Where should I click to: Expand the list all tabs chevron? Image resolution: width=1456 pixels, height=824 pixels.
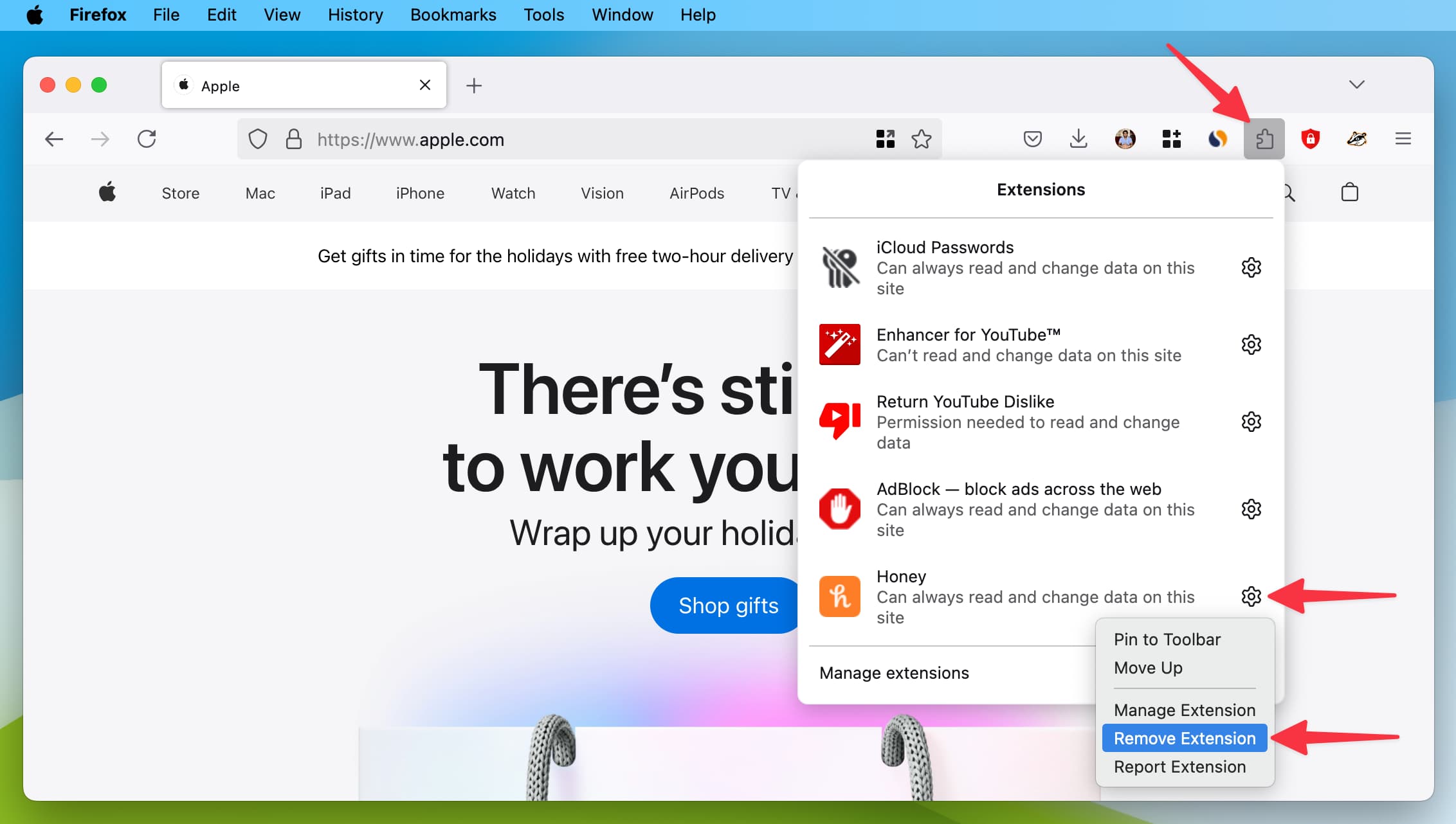pos(1356,85)
